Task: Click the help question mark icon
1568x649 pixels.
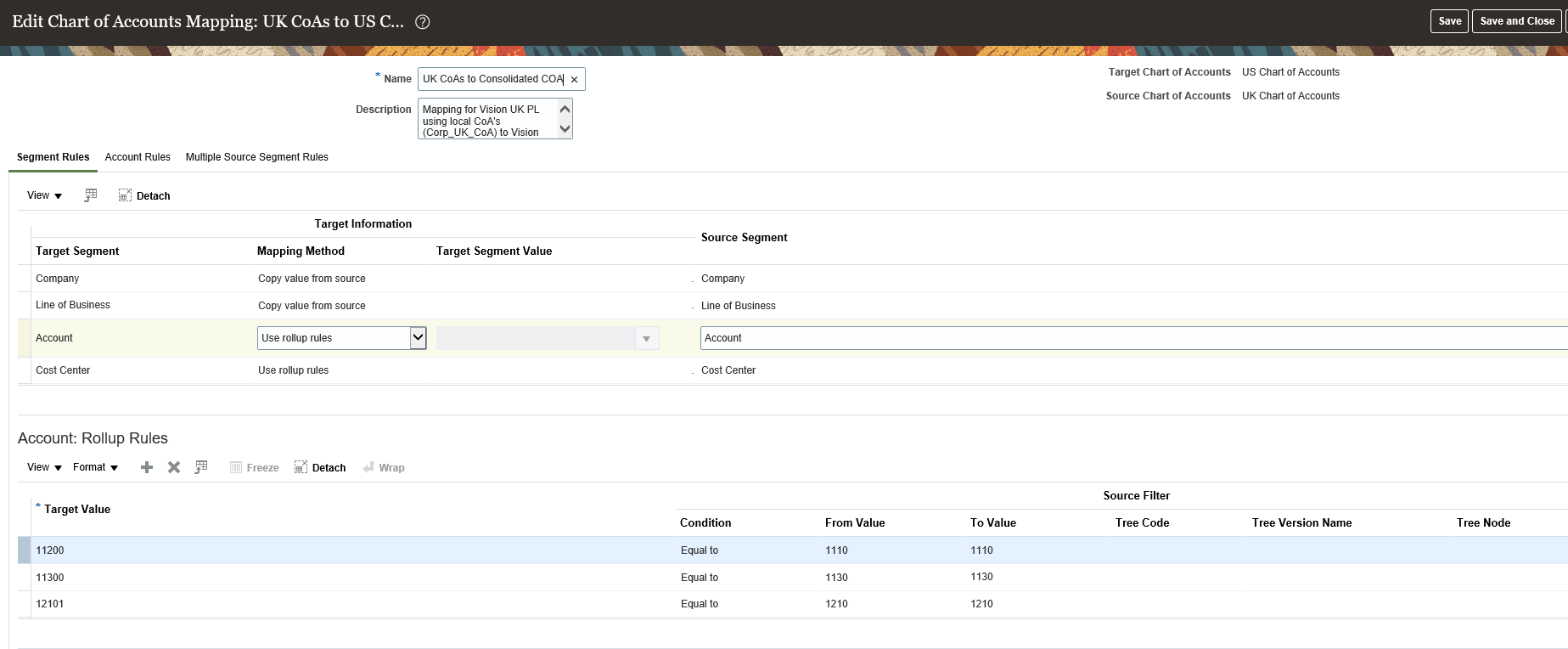Action: 422,22
